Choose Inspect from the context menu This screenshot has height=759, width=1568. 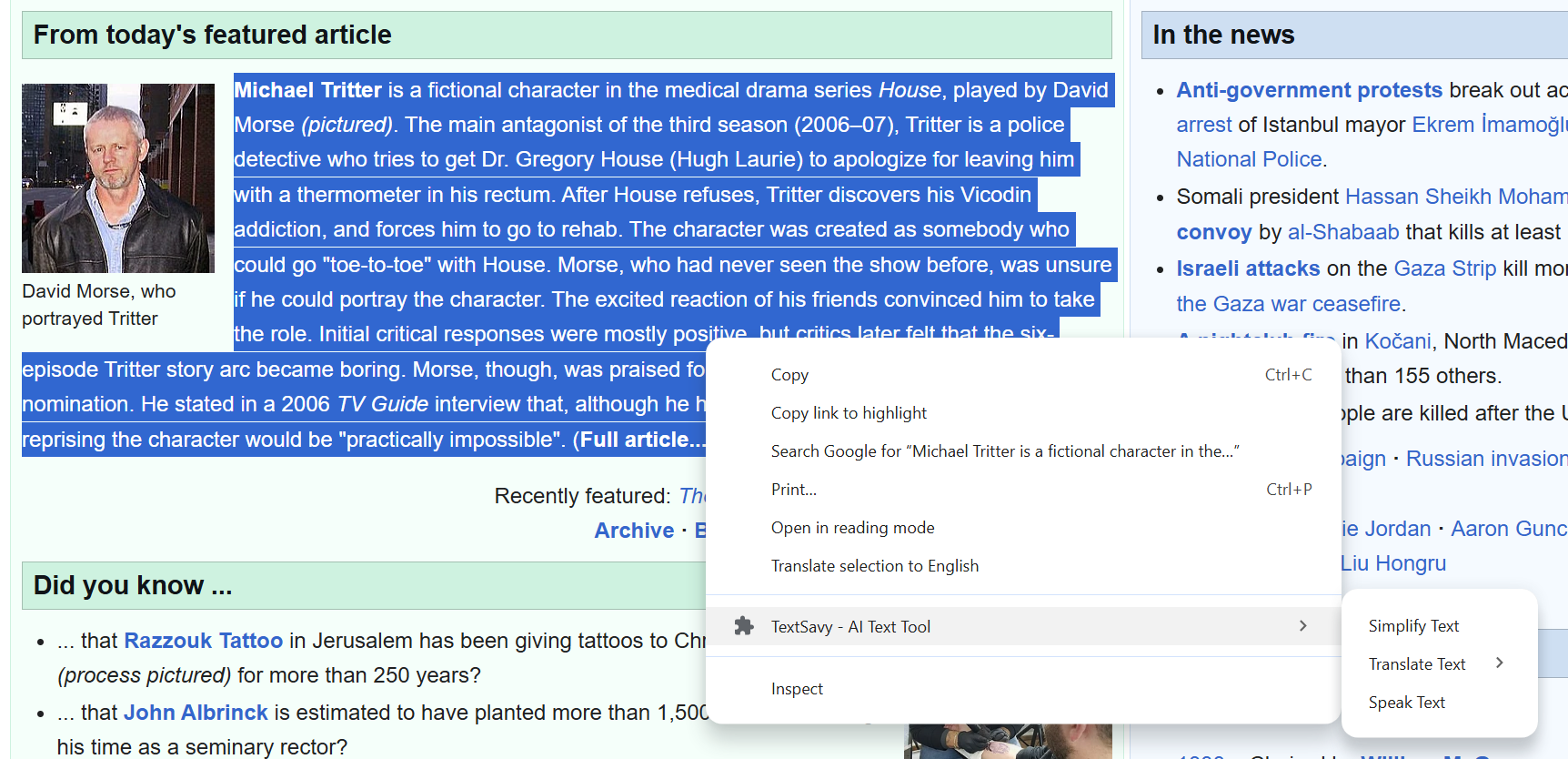(x=1023, y=689)
